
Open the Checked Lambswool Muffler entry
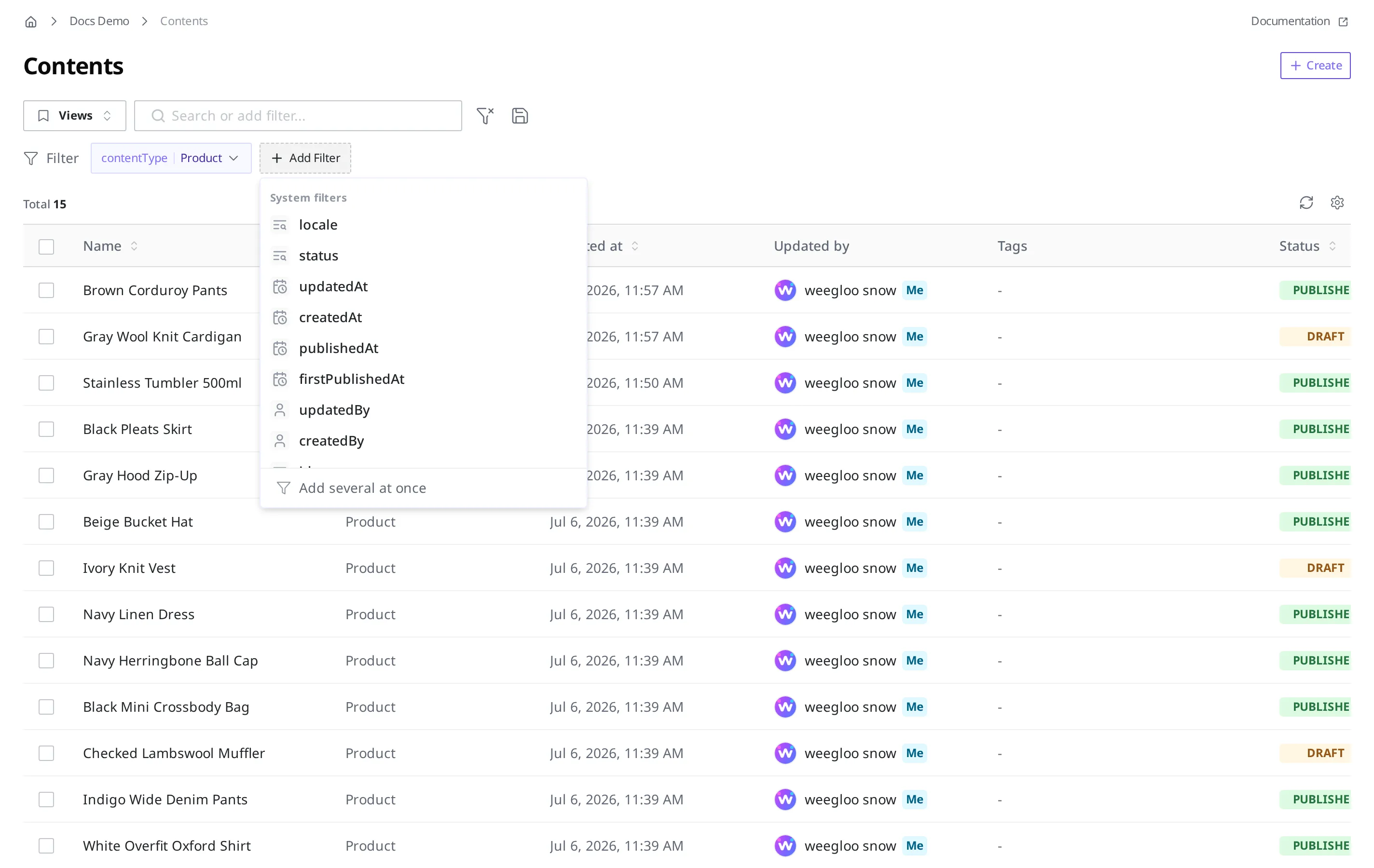(x=174, y=753)
